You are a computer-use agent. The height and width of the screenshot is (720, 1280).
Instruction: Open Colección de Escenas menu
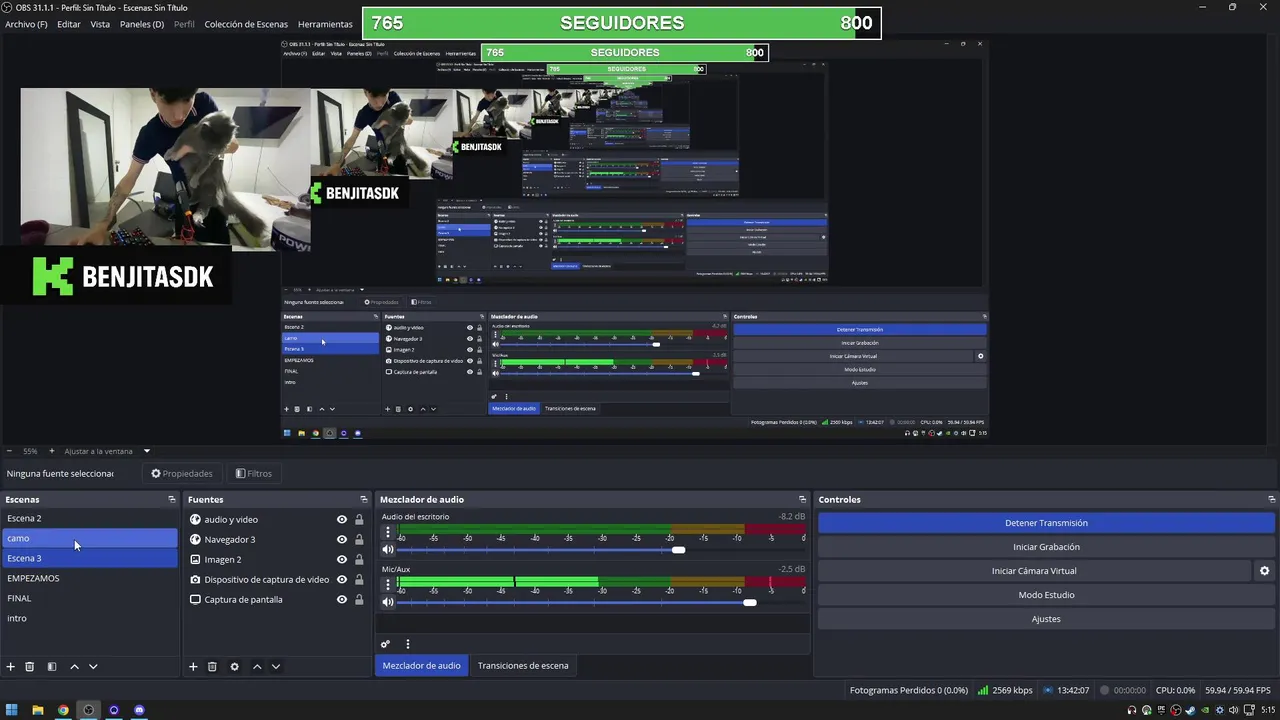coord(246,24)
